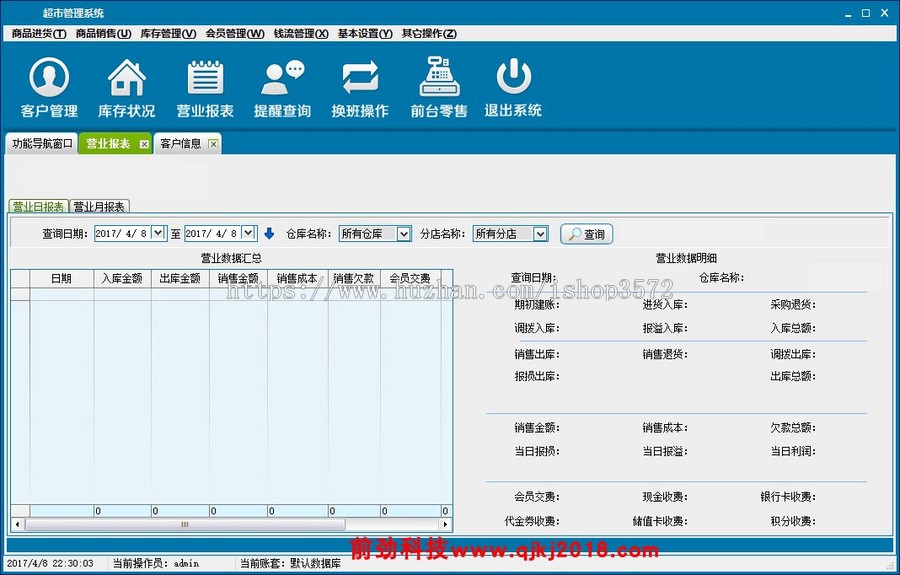Click table horizontal scrollbar thumb
This screenshot has height=575, width=900.
(x=185, y=525)
